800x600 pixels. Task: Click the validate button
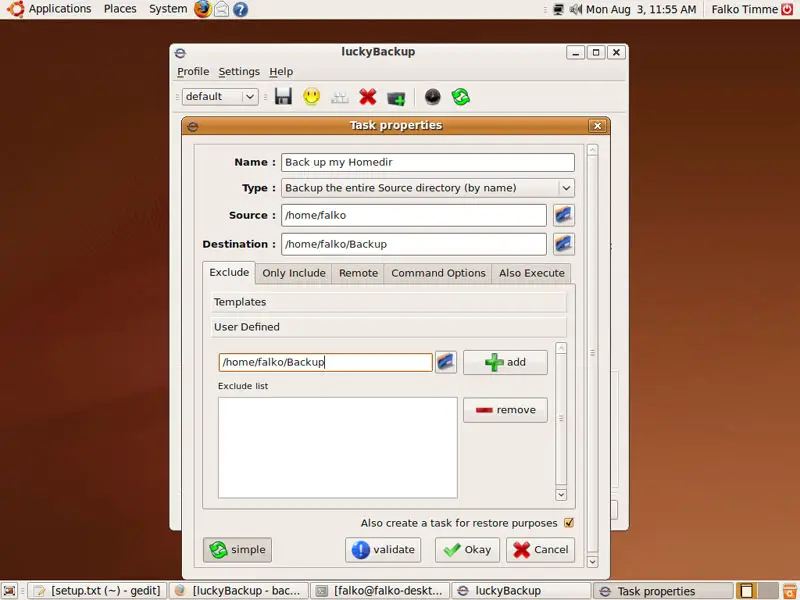click(383, 550)
